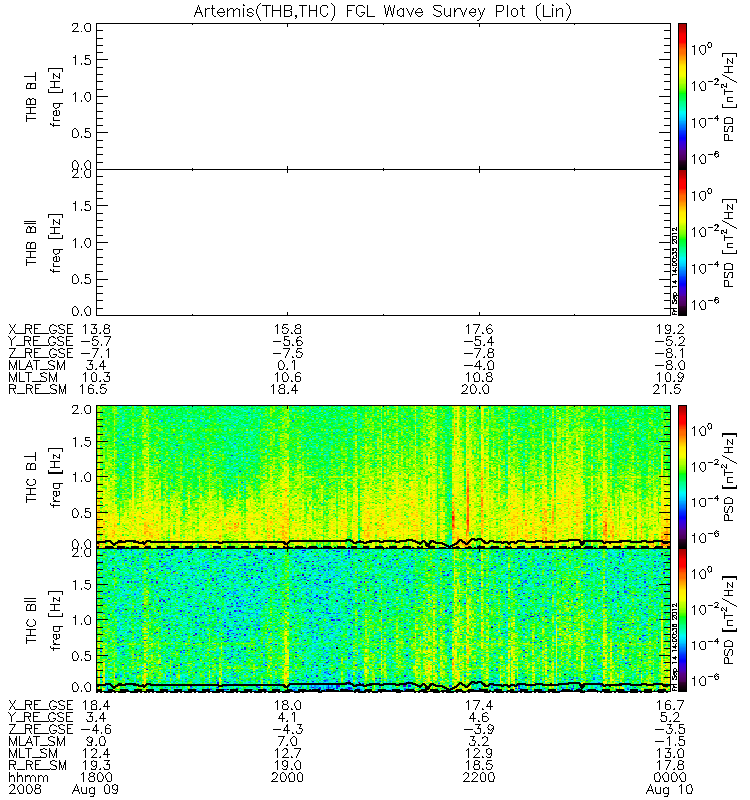
Task: Click the "THB B‖" y-axis label
Action: coord(31,243)
